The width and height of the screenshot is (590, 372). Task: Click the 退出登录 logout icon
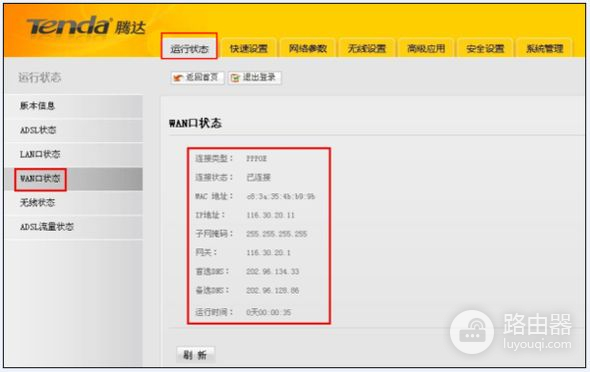tap(235, 78)
